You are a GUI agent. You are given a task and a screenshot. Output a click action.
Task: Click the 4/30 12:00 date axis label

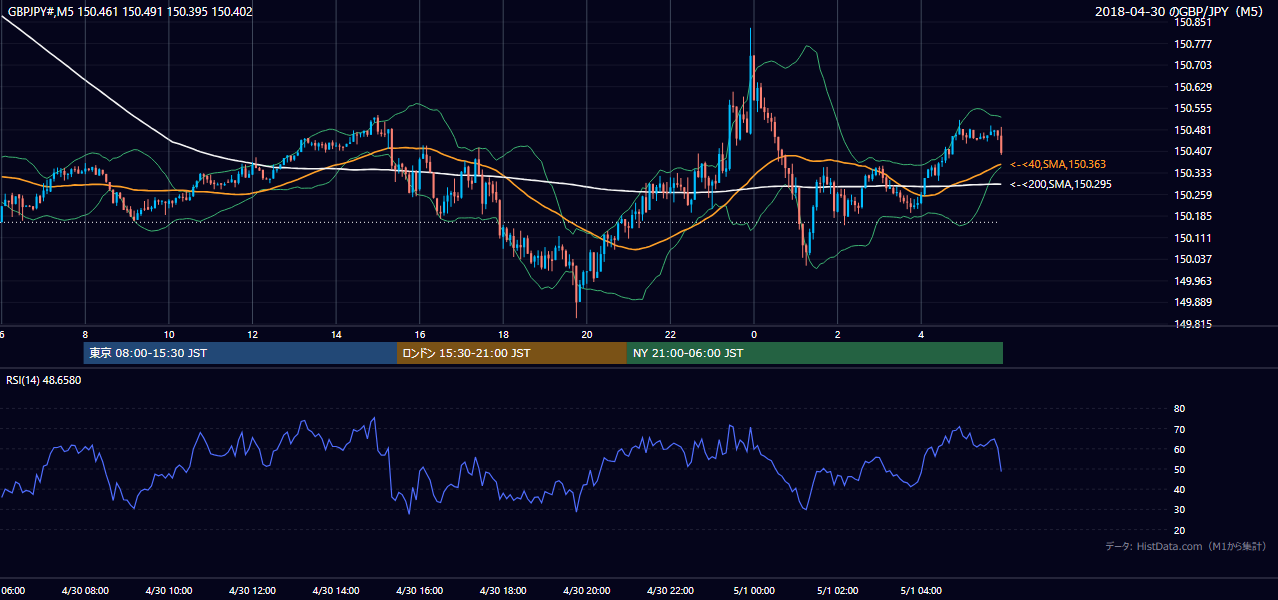click(x=252, y=591)
